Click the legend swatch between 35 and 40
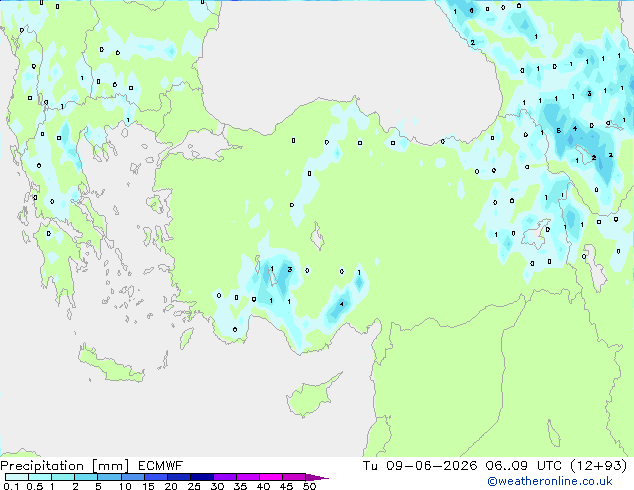Screen dimensions: 634x490 [x=248, y=477]
